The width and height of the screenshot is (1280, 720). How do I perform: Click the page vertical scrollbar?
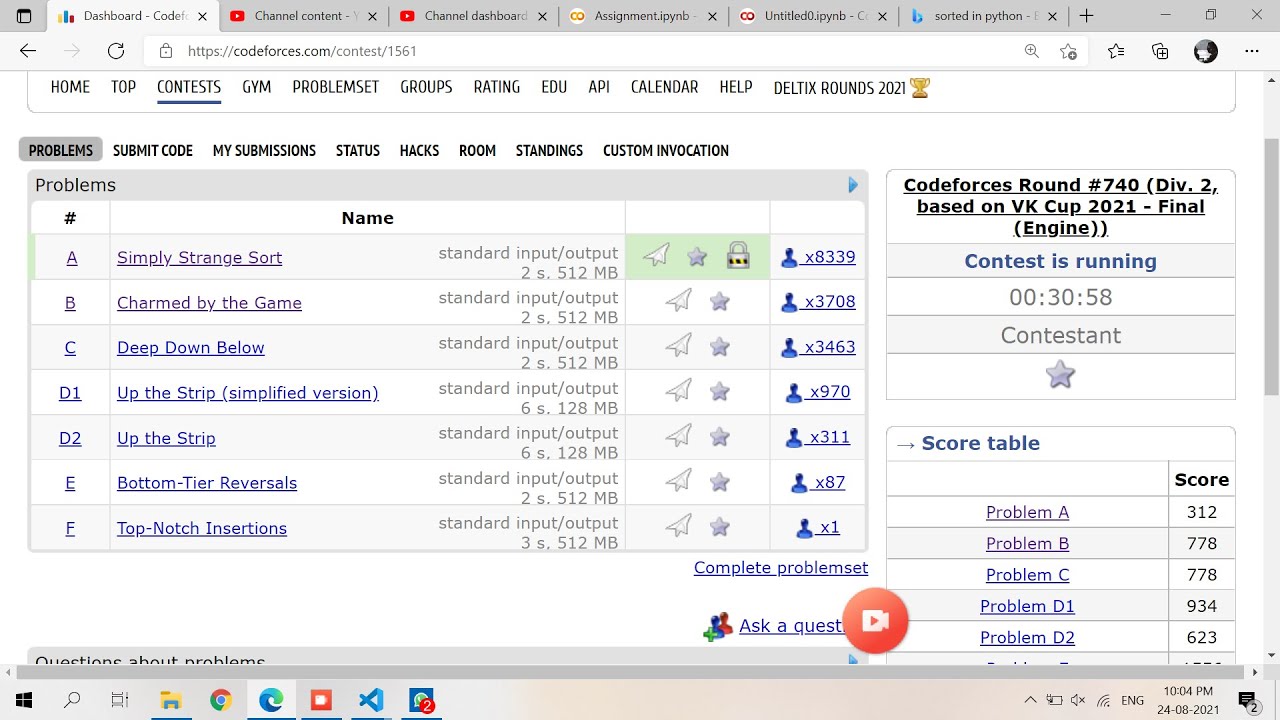pos(1272,266)
